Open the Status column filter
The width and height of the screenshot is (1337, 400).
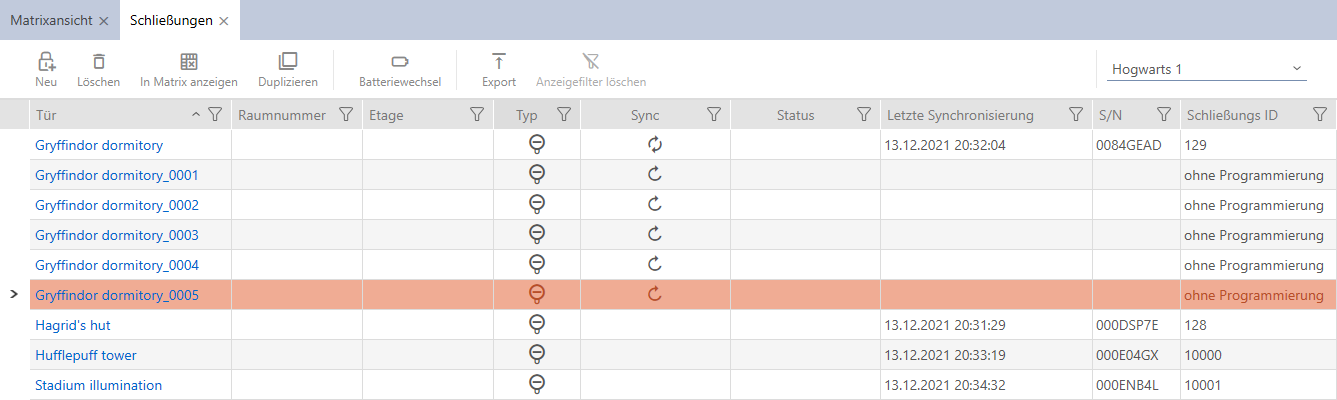coord(864,115)
